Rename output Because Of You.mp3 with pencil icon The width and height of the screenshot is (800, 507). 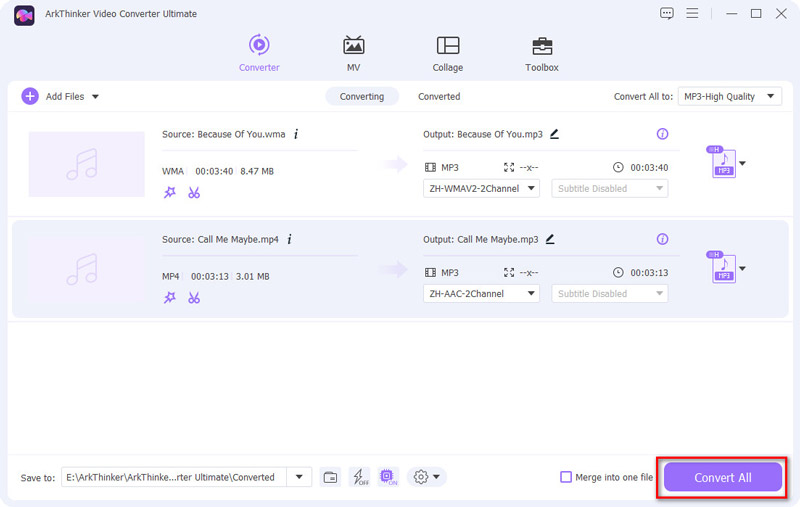pyautogui.click(x=554, y=134)
